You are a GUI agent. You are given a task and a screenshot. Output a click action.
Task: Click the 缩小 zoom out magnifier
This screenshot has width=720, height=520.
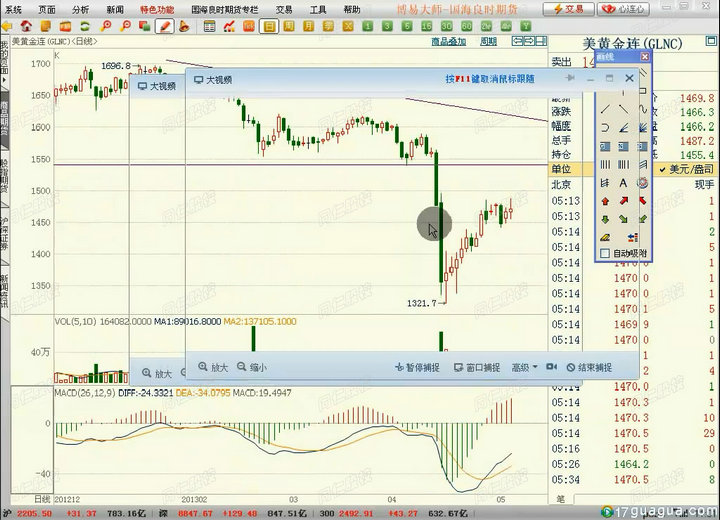click(x=251, y=367)
